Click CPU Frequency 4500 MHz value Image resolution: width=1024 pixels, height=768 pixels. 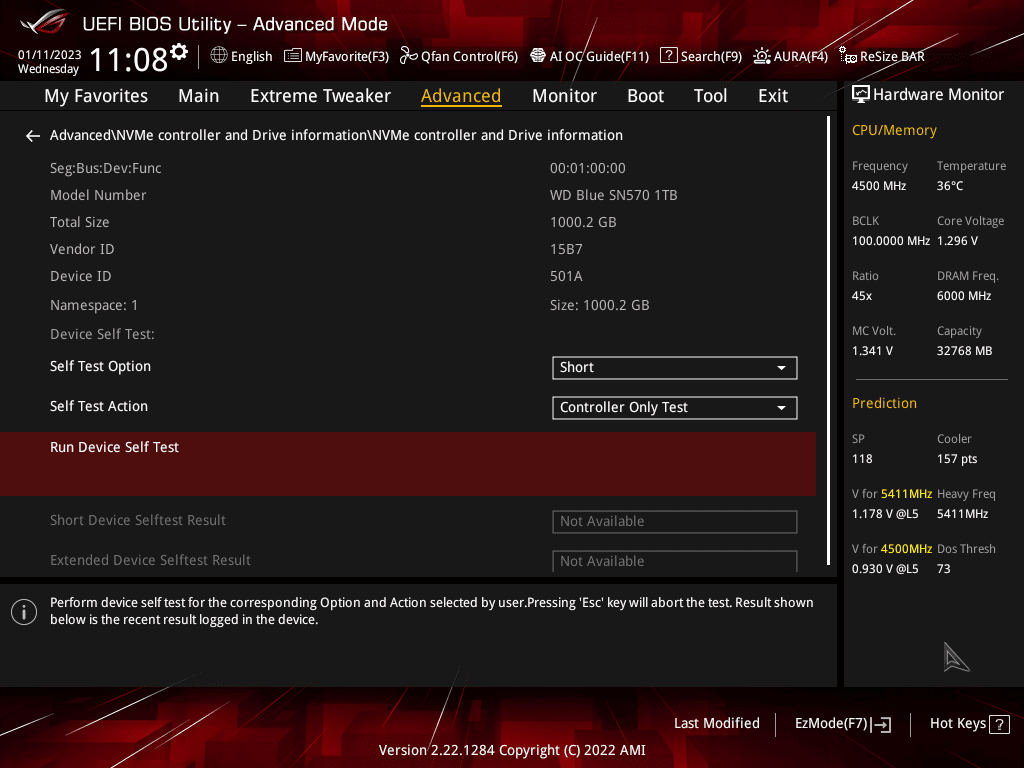879,186
